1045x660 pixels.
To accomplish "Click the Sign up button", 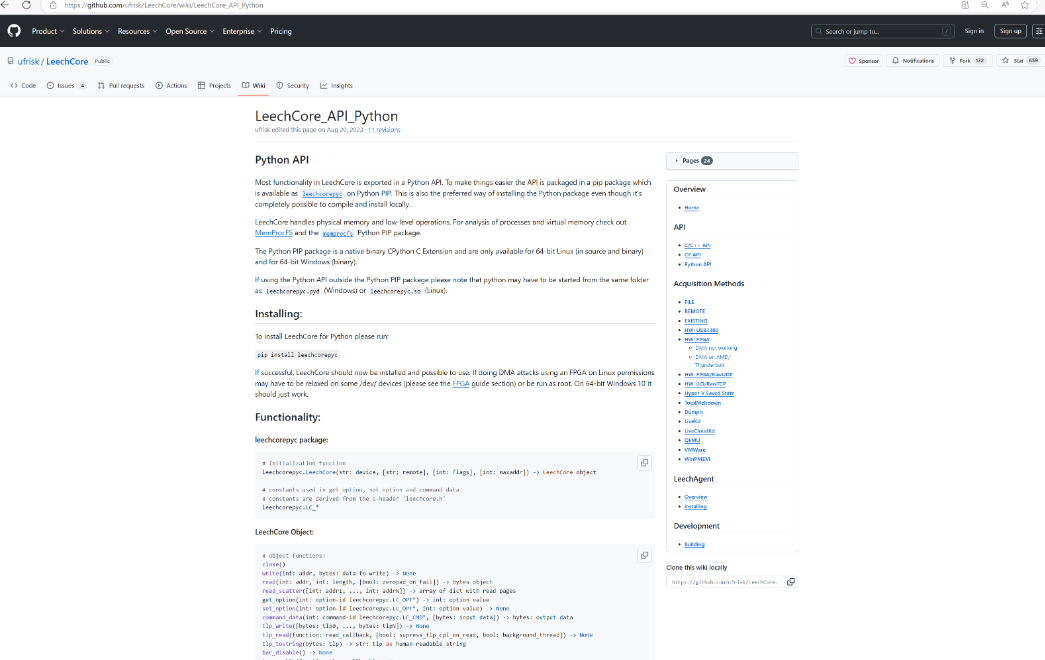I will click(1010, 31).
